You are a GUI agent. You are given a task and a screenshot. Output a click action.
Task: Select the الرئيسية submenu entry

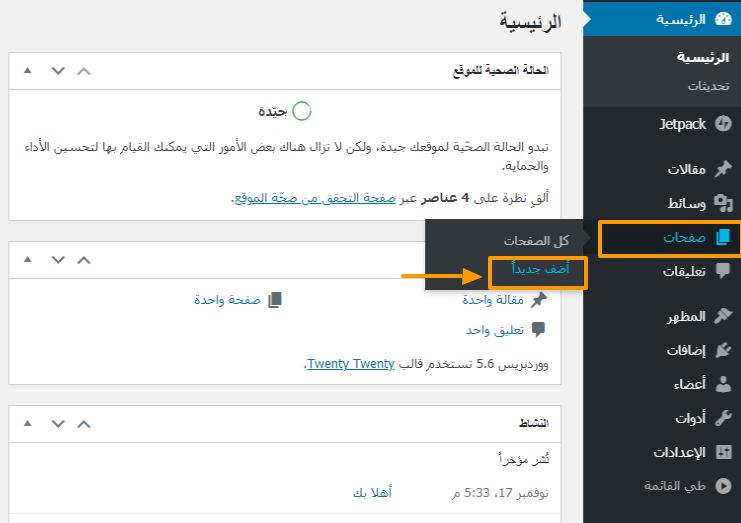coord(703,57)
